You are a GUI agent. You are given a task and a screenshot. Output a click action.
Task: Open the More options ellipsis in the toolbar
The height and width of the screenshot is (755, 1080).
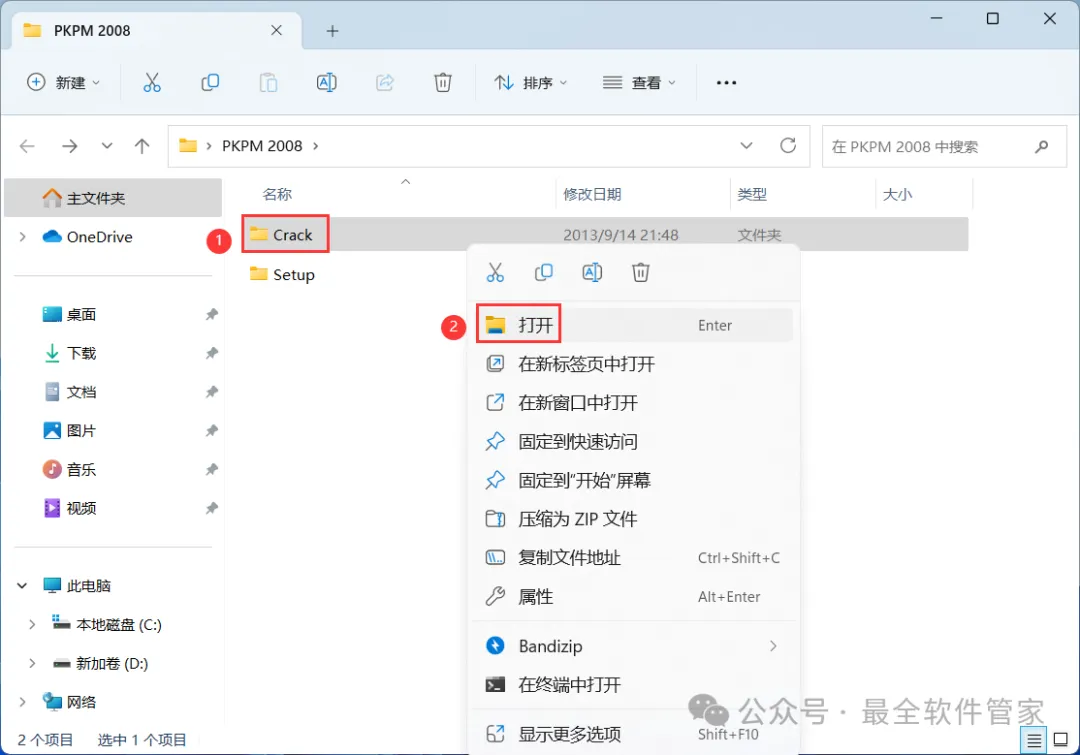[x=726, y=83]
